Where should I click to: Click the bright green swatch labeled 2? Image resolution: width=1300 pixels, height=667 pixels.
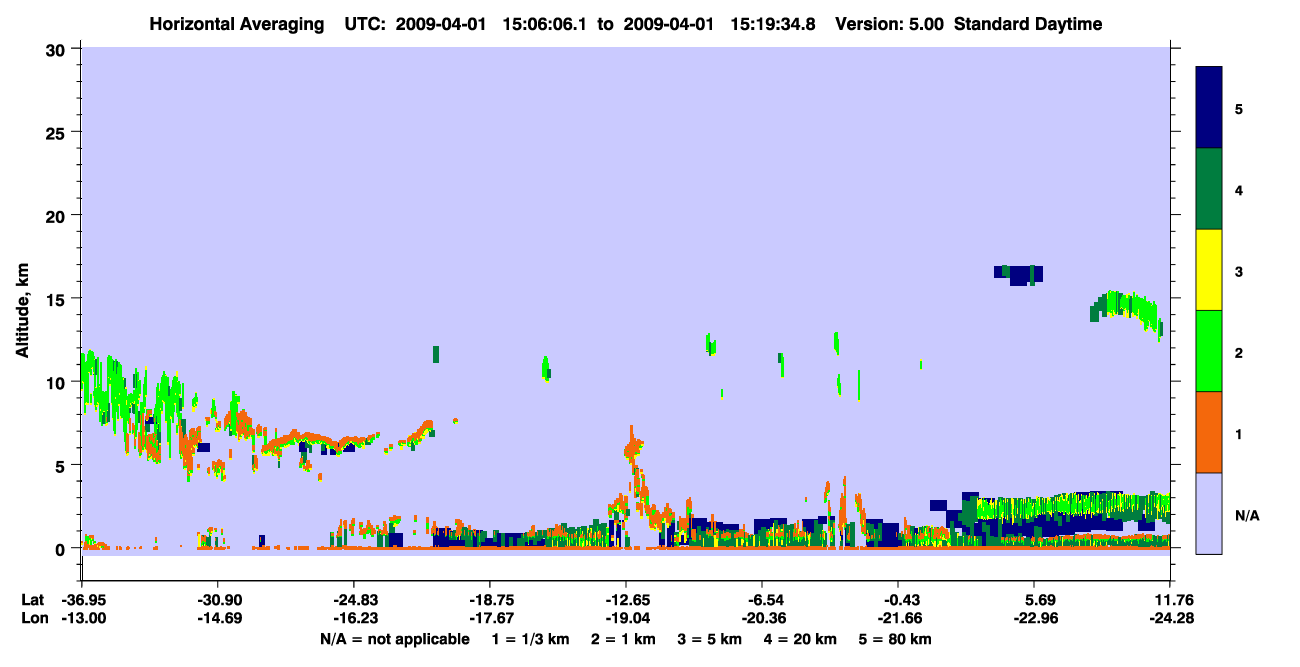point(1209,351)
